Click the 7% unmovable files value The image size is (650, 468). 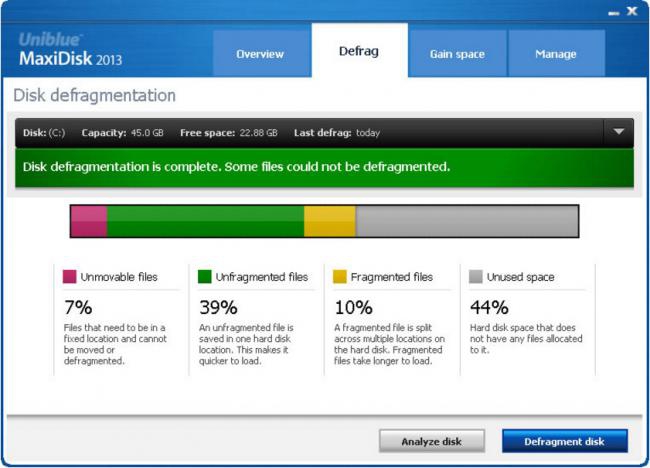coord(78,307)
